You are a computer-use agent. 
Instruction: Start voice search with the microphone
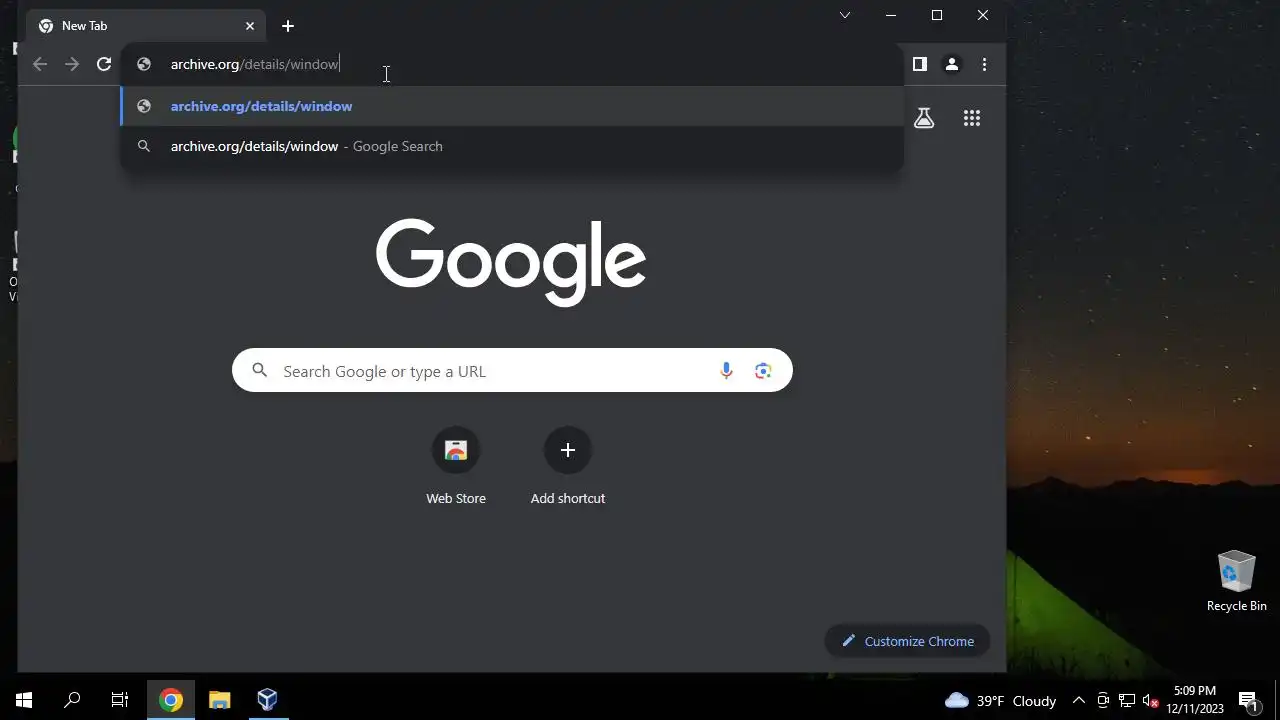click(x=726, y=371)
